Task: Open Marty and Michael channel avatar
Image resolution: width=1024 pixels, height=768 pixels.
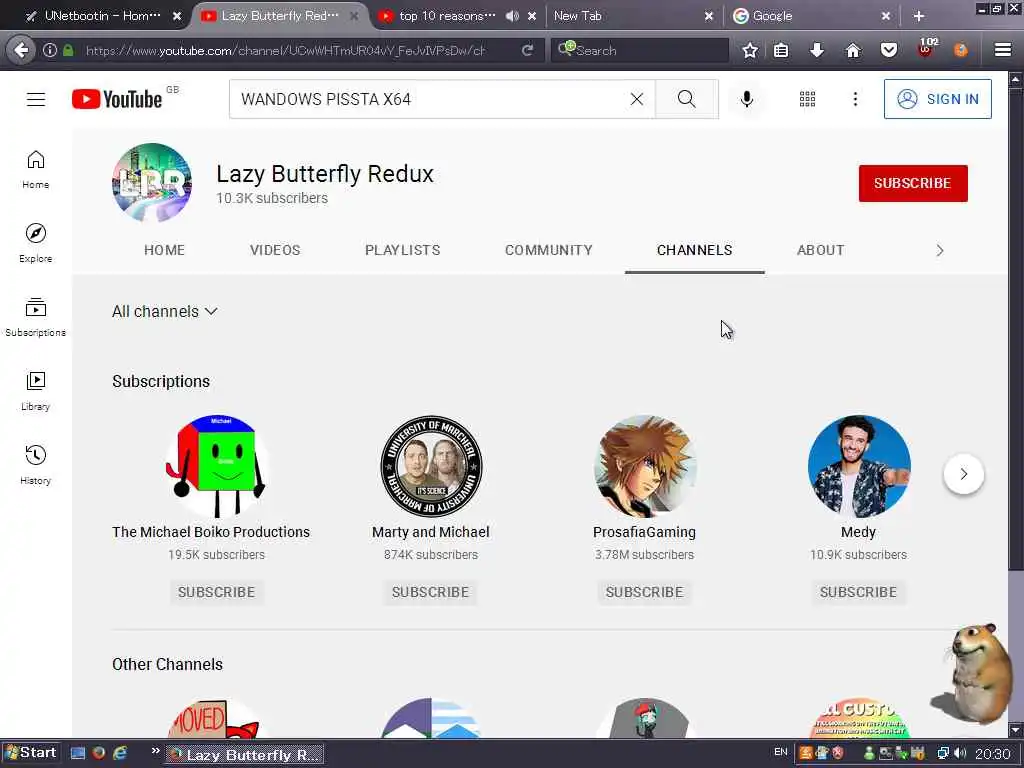Action: 430,466
